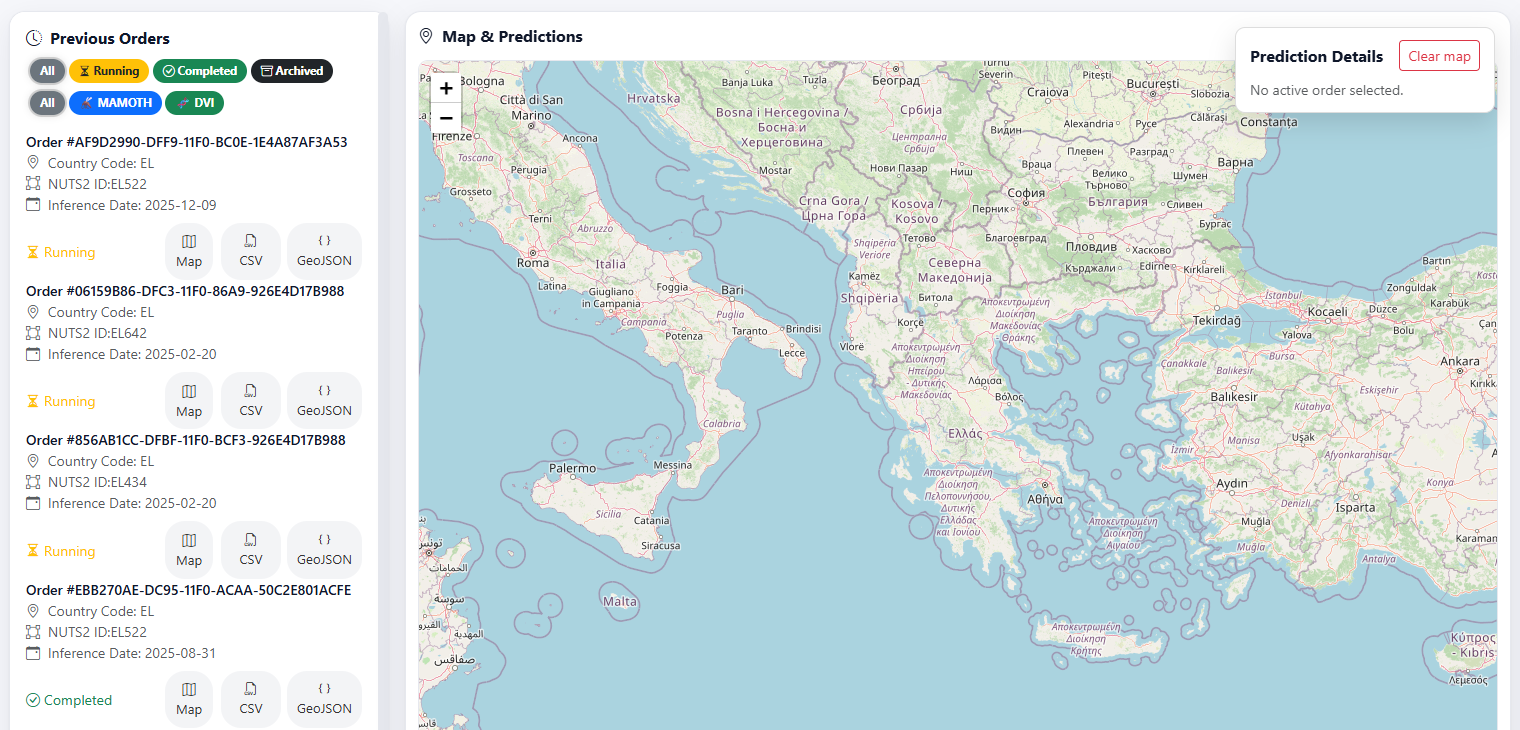Show only Archived orders
Screen dimensions: 1520x730
pos(292,71)
